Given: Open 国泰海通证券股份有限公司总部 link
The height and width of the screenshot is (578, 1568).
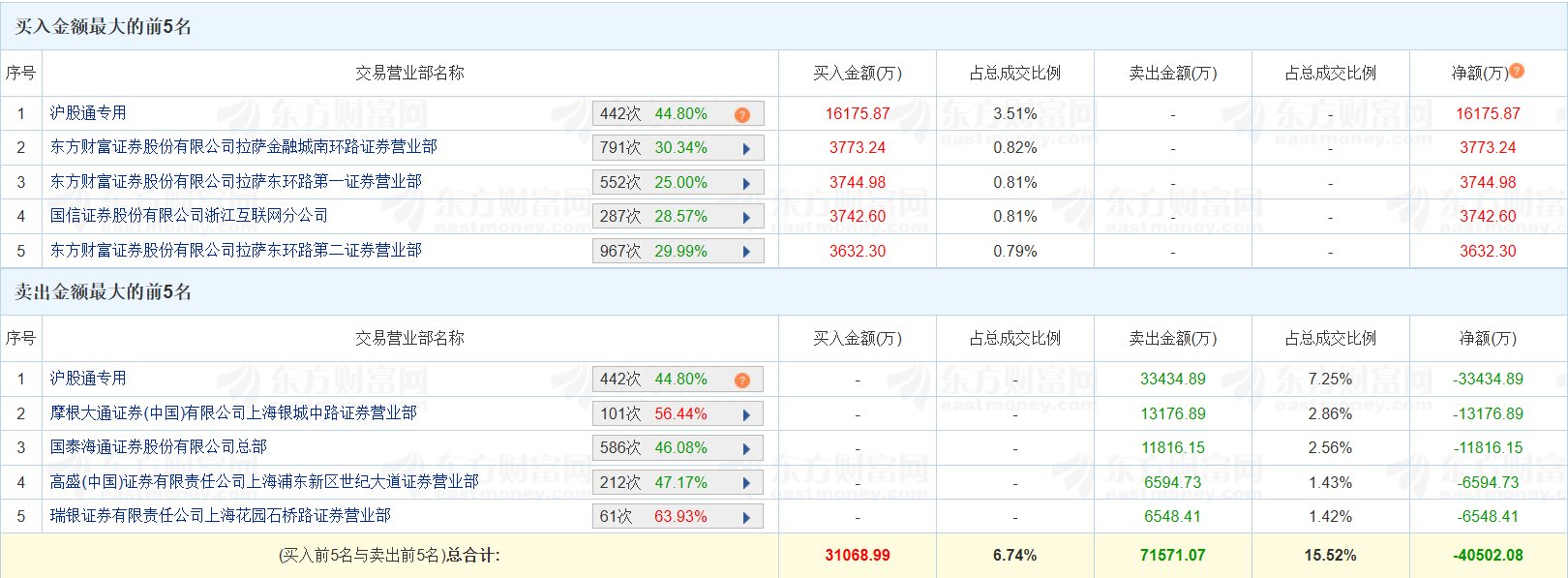Looking at the screenshot, I should 159,446.
